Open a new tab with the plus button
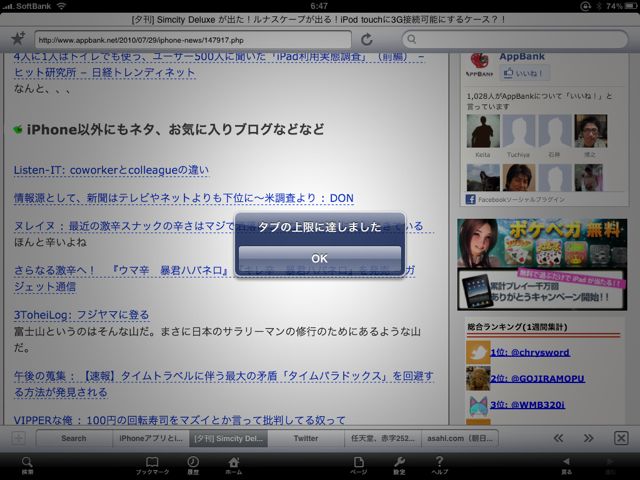This screenshot has width=640, height=480. point(18,438)
